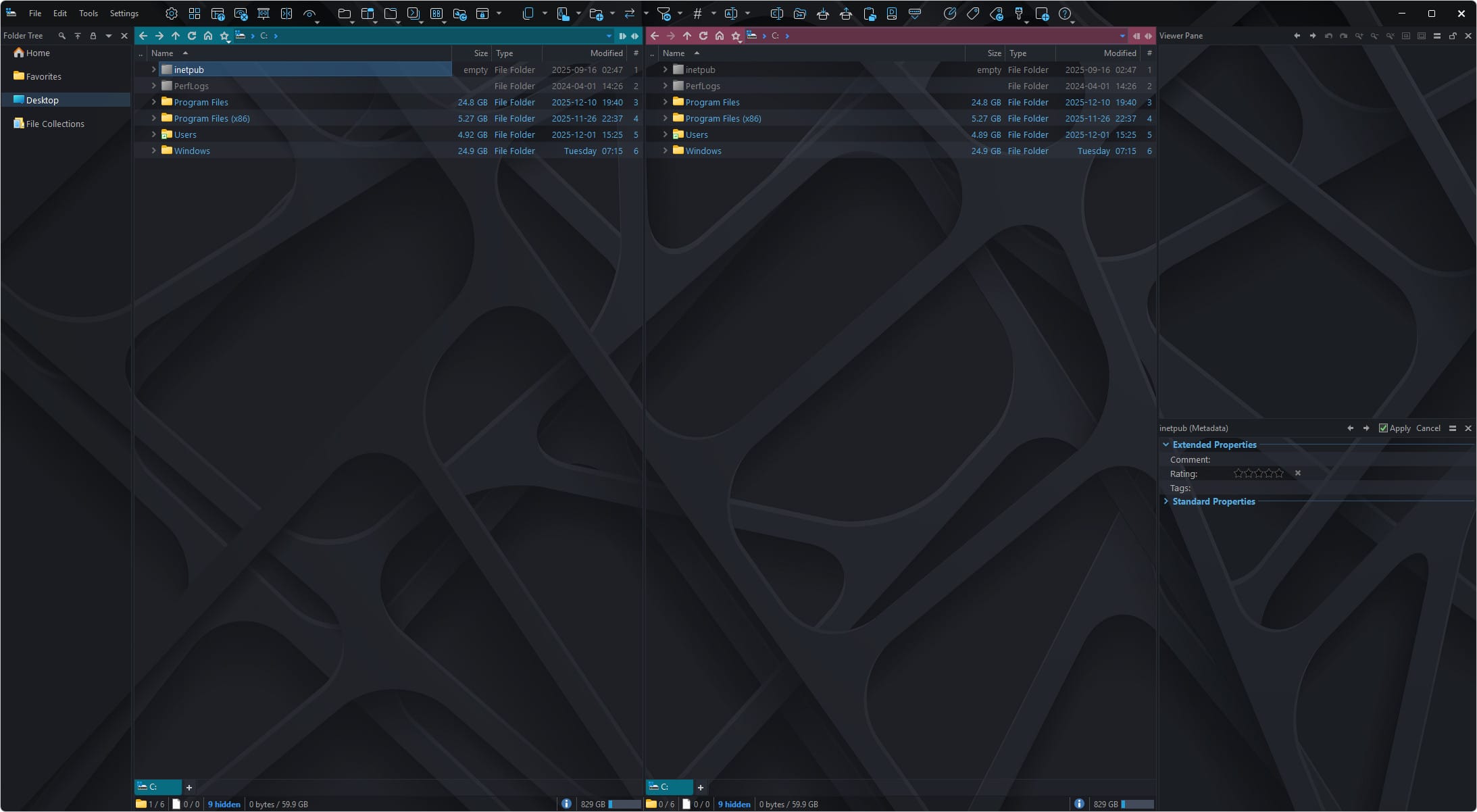1477x812 pixels.
Task: Go up a folder in right pane
Action: pos(687,36)
